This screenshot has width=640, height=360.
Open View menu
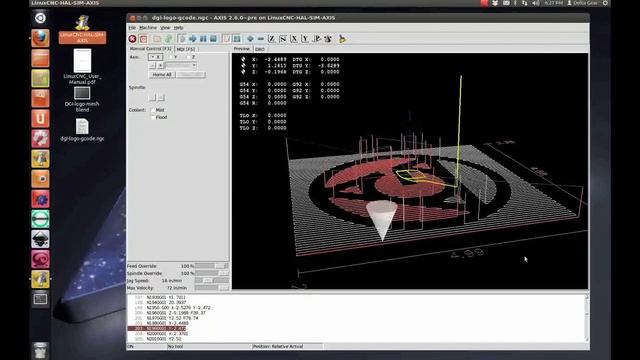pos(165,28)
